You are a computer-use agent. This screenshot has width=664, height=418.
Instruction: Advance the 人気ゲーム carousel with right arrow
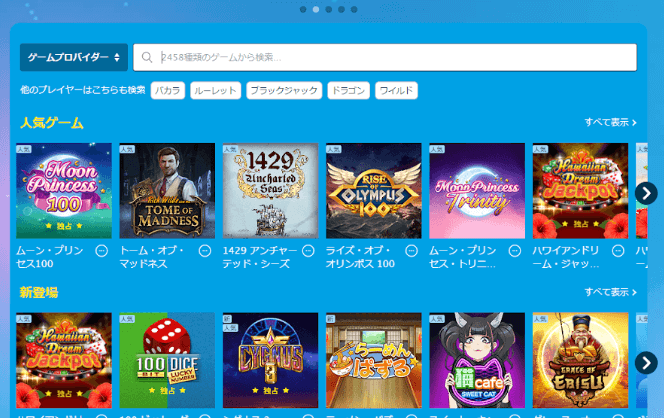646,193
